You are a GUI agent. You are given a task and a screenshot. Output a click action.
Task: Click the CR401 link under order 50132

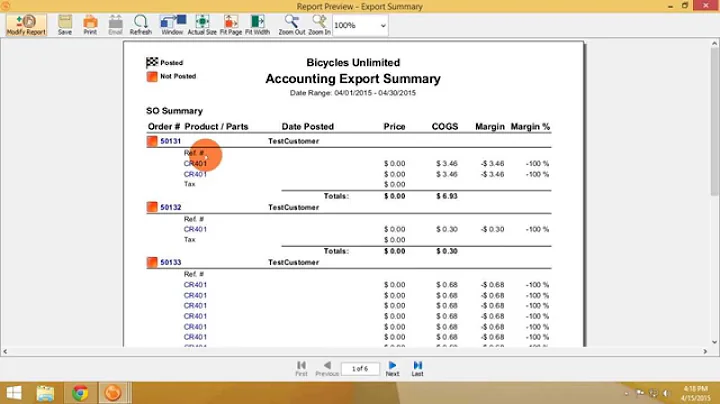195,229
